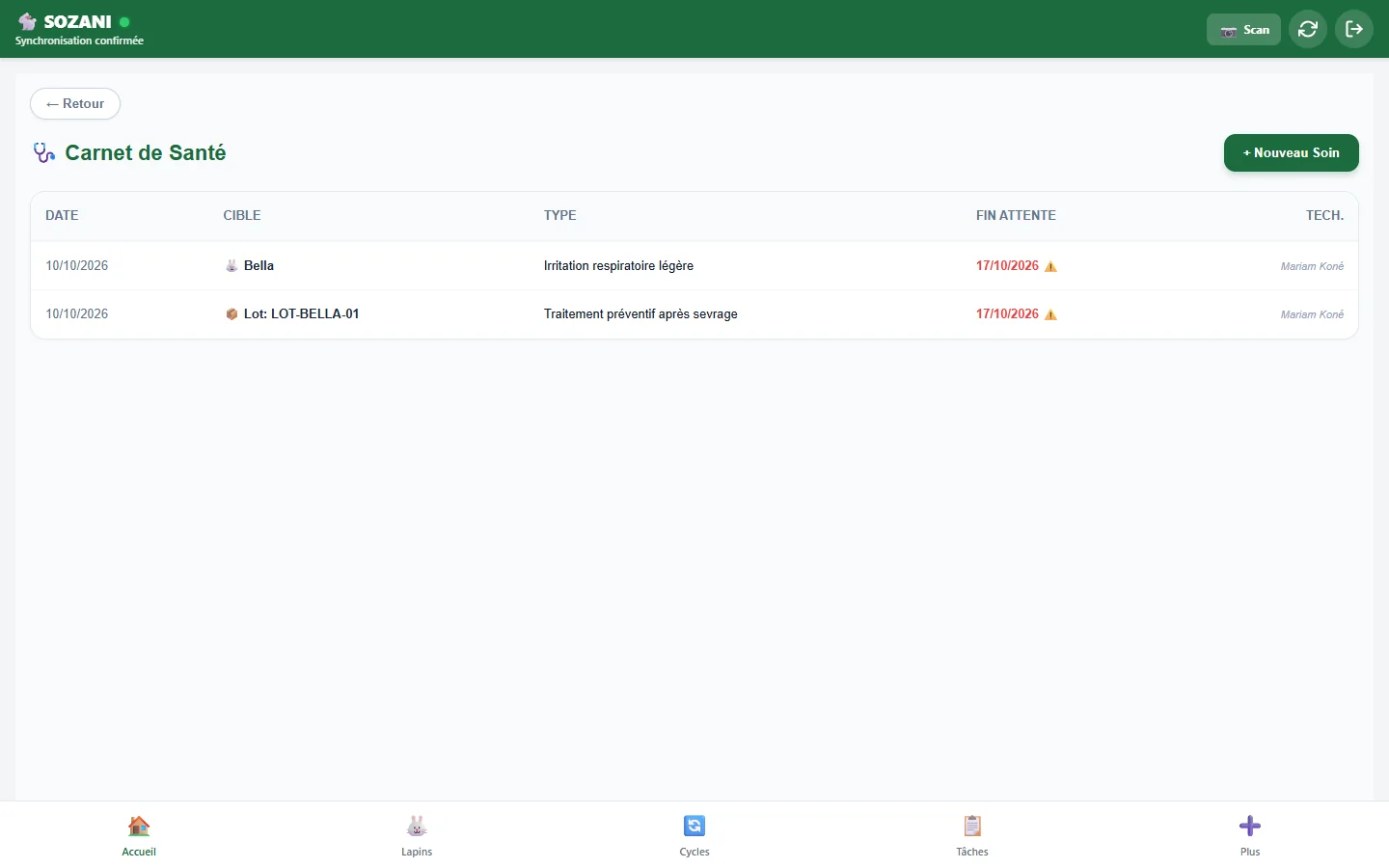Screen dimensions: 1389x868
Task: Click the stethoscope icon beside Carnet de Santé
Action: point(44,152)
